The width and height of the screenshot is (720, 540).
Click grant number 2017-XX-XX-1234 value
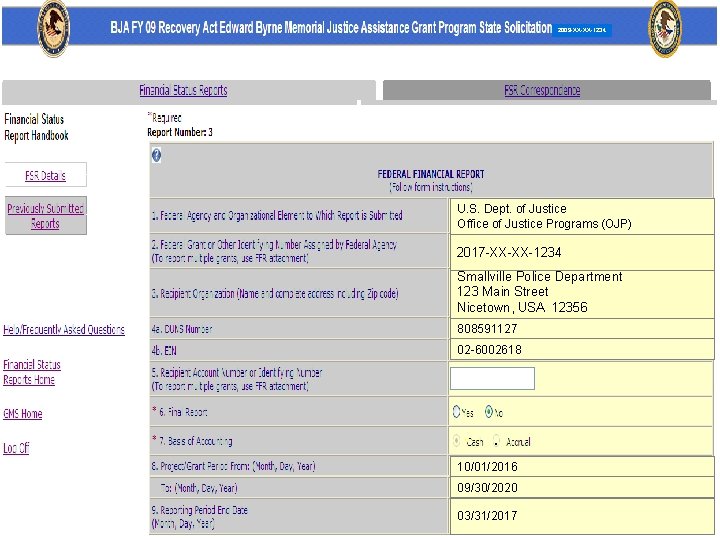pyautogui.click(x=509, y=252)
